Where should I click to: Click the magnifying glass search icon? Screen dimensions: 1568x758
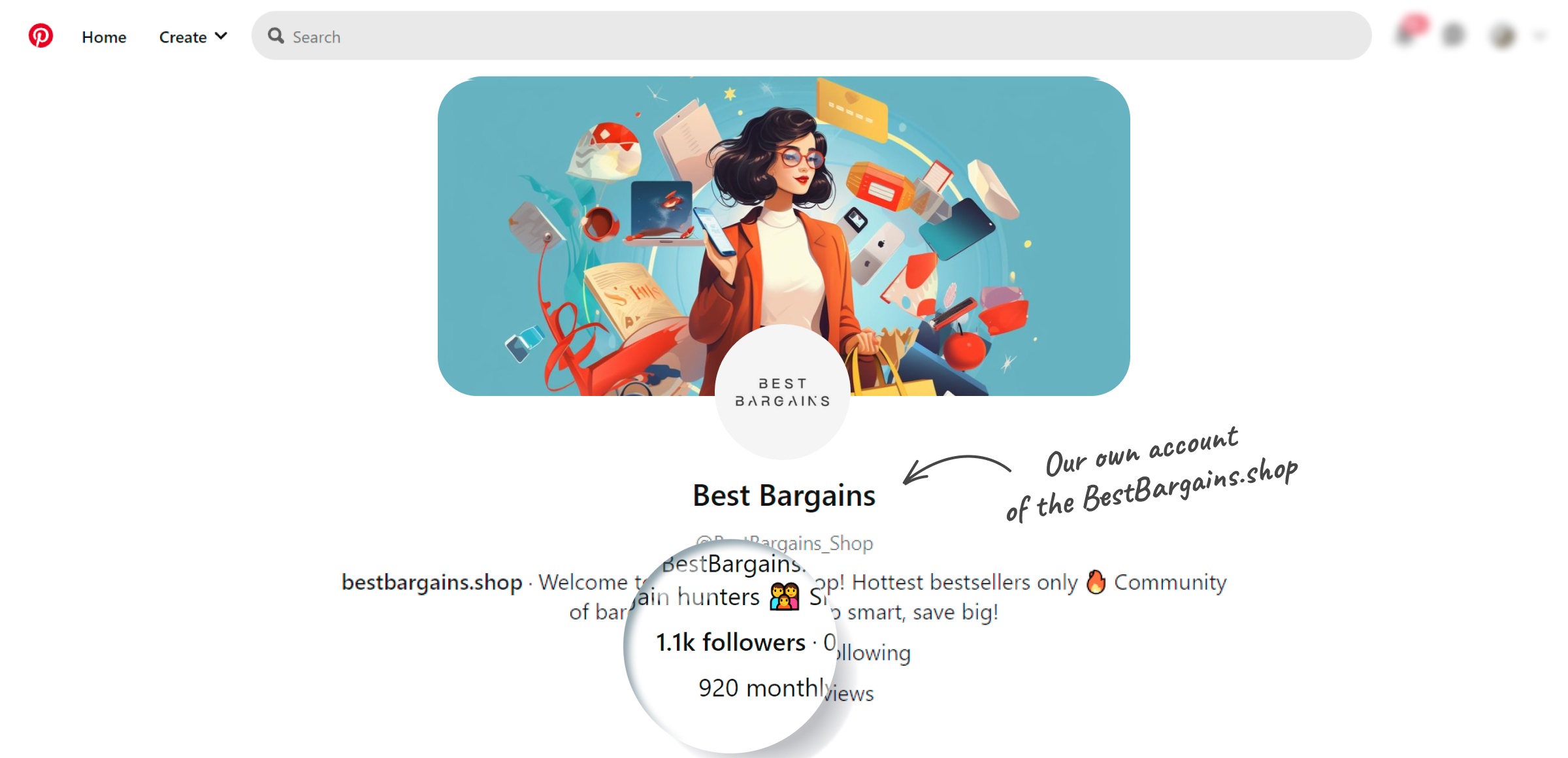276,36
